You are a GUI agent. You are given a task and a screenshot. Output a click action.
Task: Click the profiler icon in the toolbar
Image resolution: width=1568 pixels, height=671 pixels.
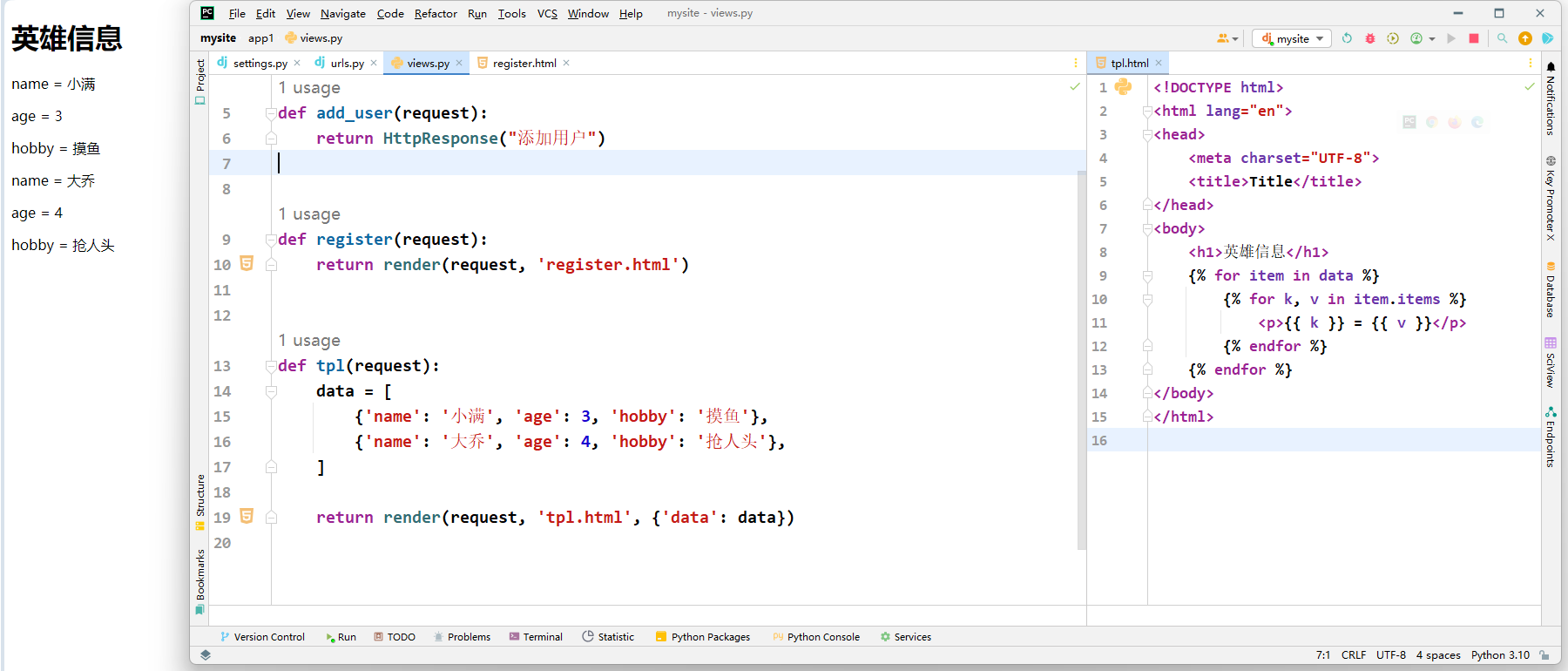tap(1416, 38)
